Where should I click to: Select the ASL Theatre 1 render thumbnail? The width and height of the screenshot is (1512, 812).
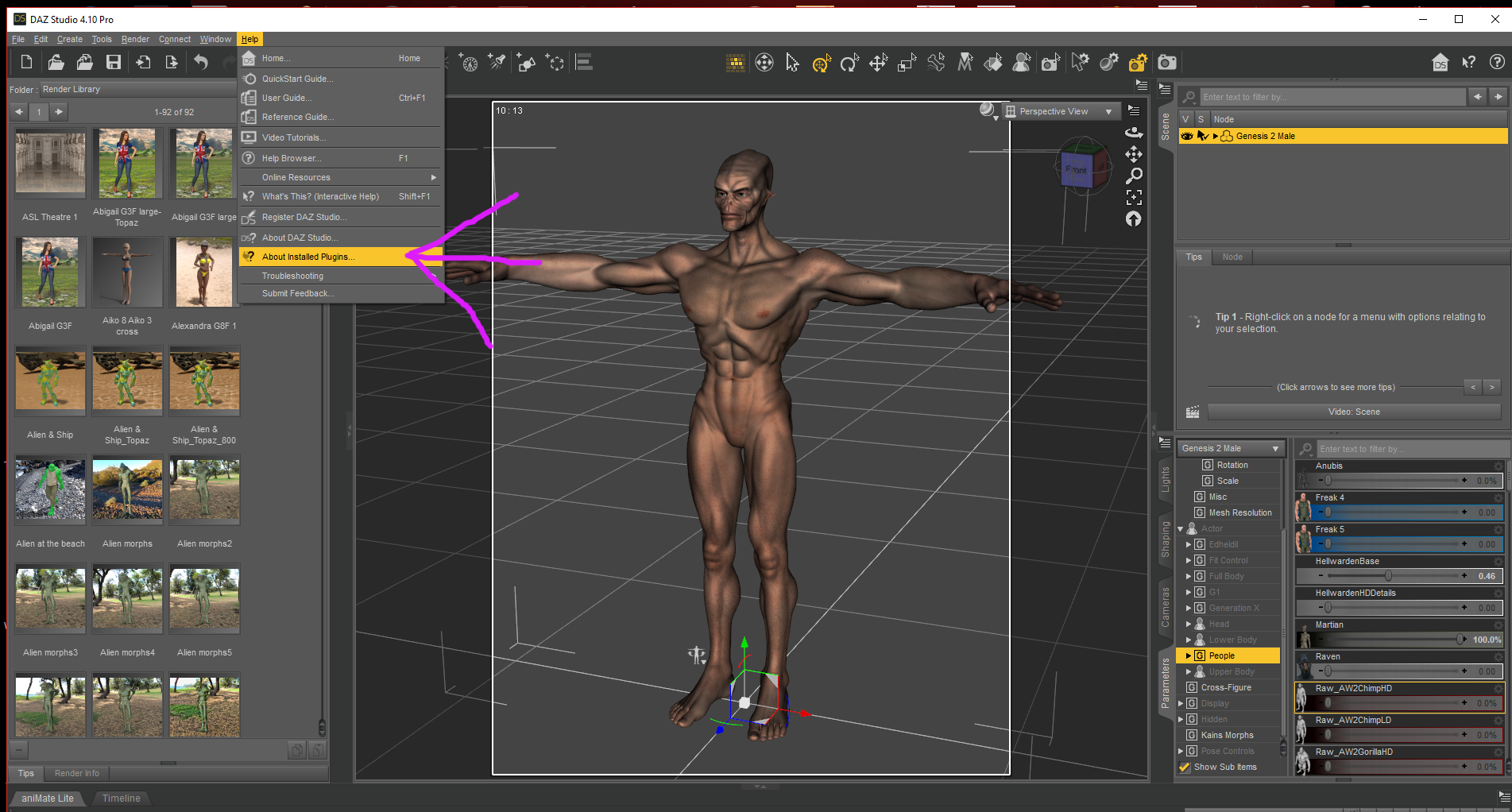50,163
